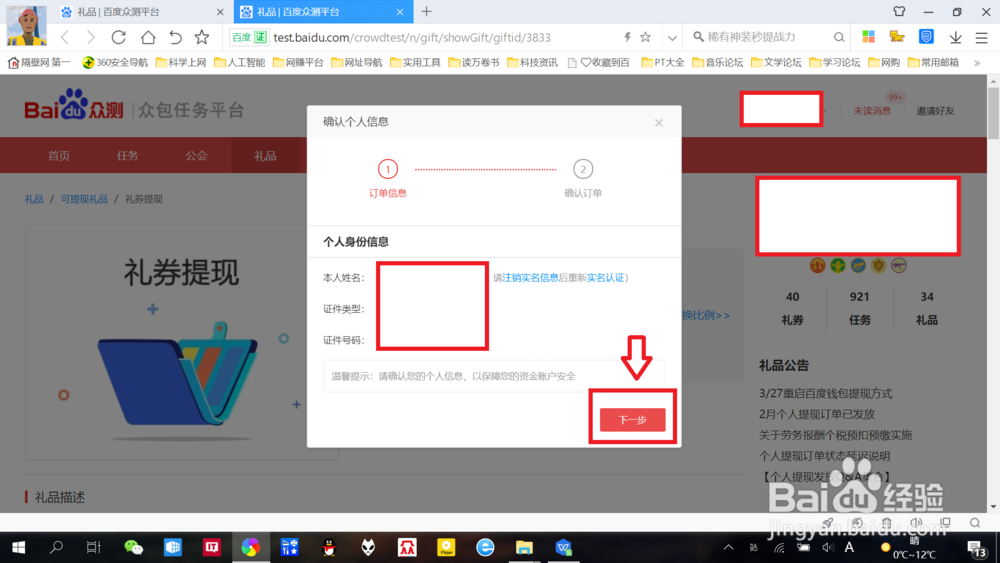Click the 可提现礼品 breadcrumb

(x=84, y=199)
